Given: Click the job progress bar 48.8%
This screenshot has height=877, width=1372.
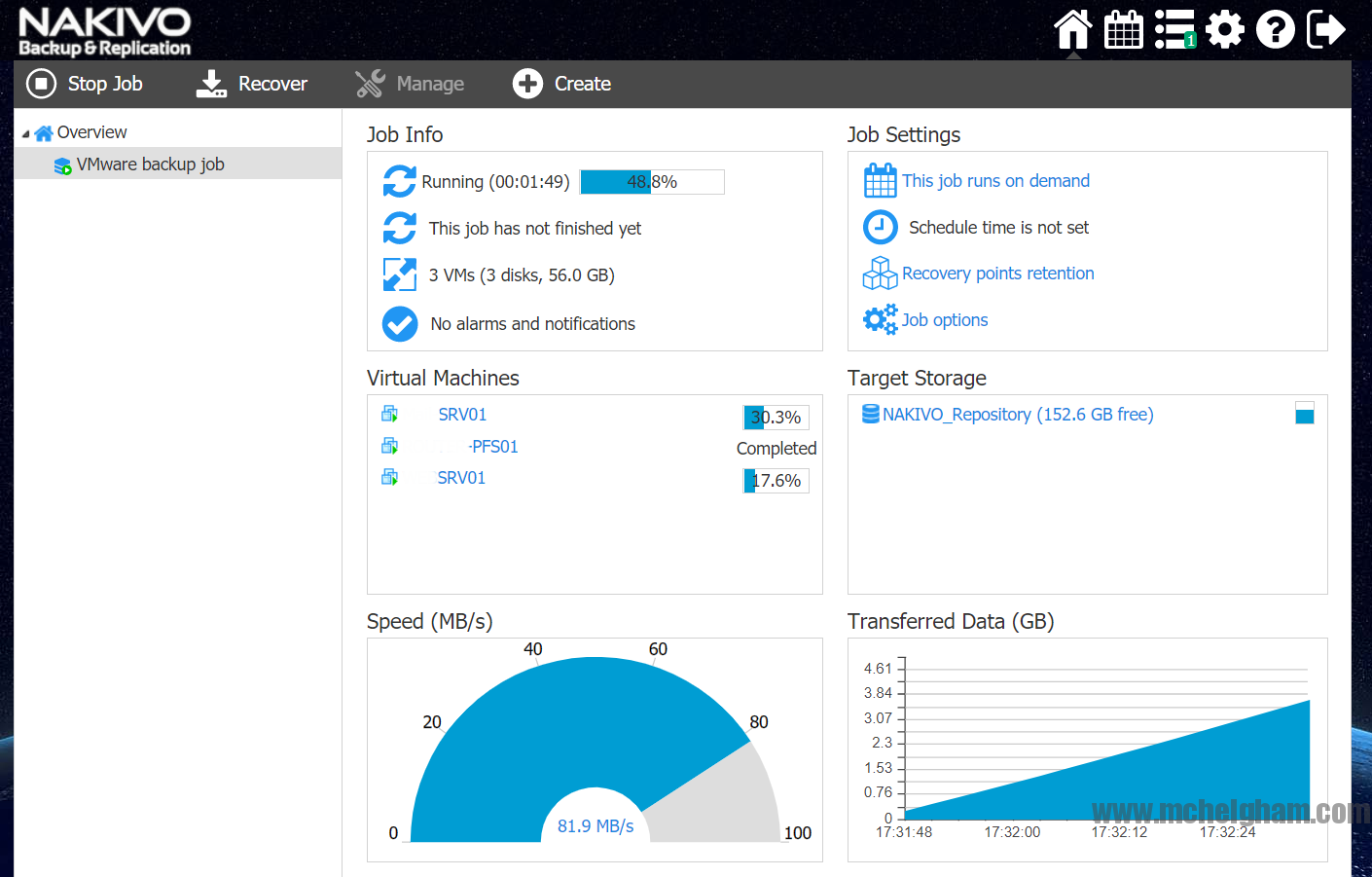Looking at the screenshot, I should pyautogui.click(x=652, y=182).
